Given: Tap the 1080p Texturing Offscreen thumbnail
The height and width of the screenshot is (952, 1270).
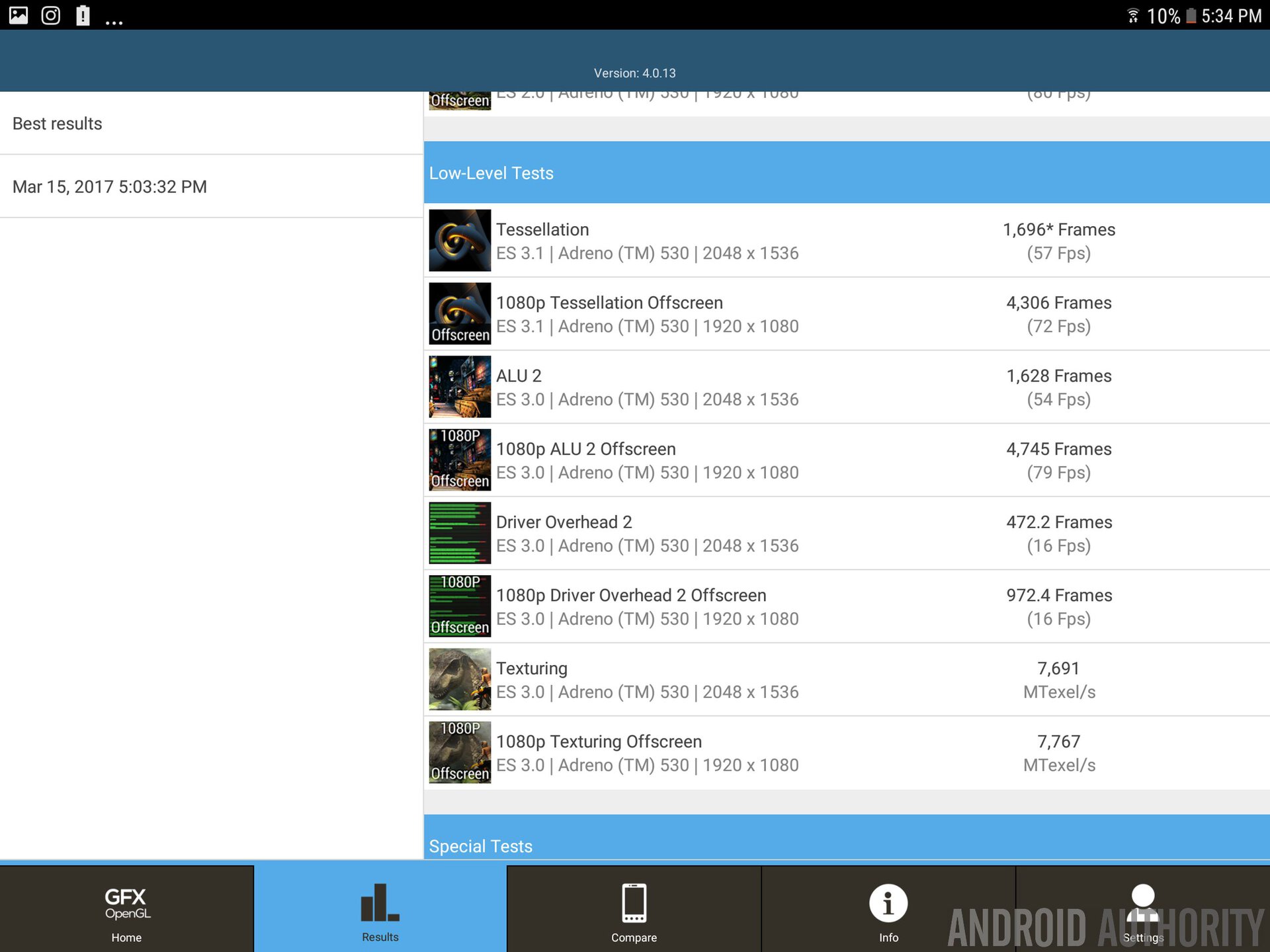Looking at the screenshot, I should click(x=460, y=752).
